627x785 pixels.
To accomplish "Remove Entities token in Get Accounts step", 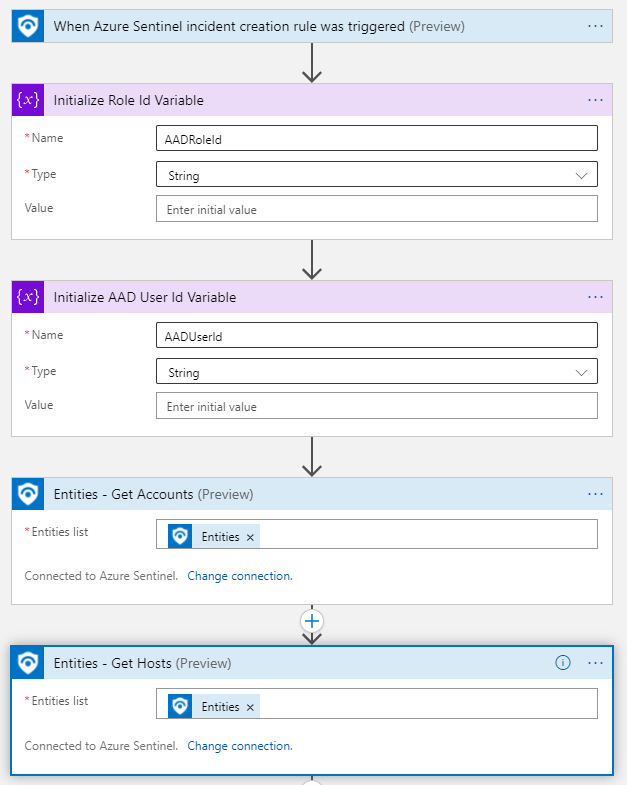I will 250,537.
